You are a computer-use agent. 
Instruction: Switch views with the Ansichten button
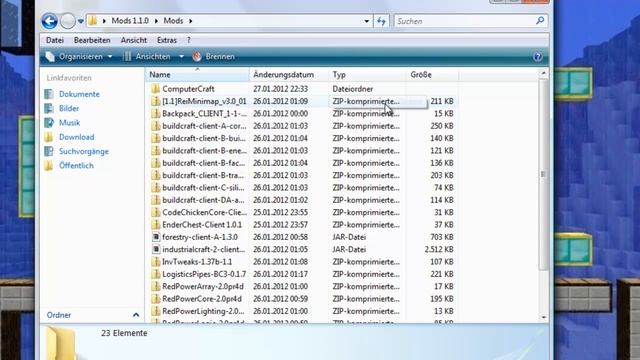pos(147,57)
